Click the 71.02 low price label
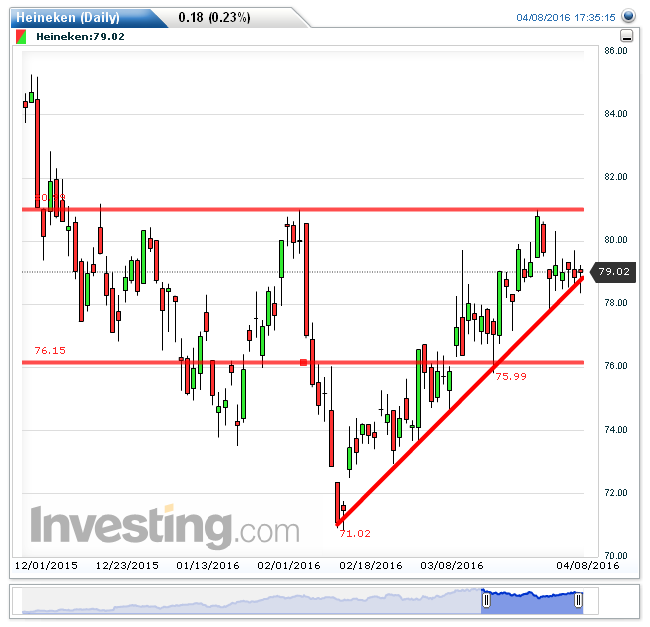The width and height of the screenshot is (650, 627). click(355, 534)
